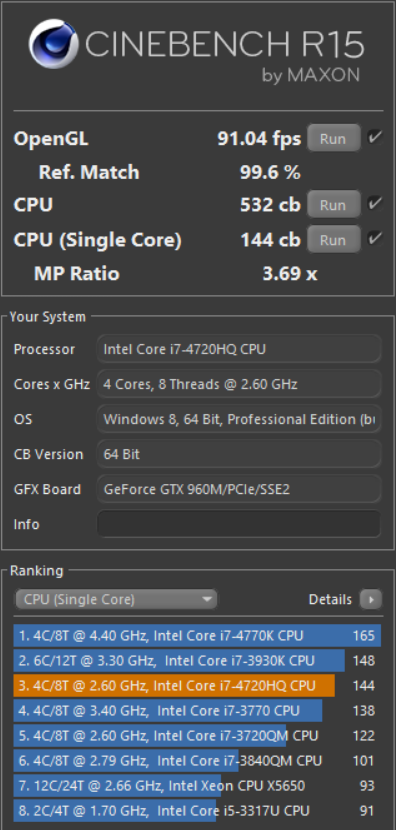Select the Xeon X5650 ranking entry
The image size is (396, 830).
(x=197, y=786)
